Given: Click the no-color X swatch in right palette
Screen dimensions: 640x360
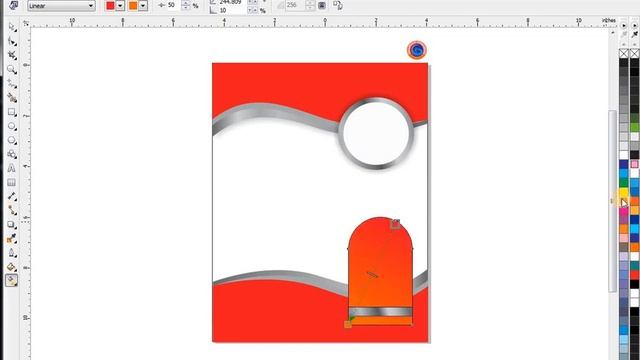Looking at the screenshot, I should [x=635, y=53].
